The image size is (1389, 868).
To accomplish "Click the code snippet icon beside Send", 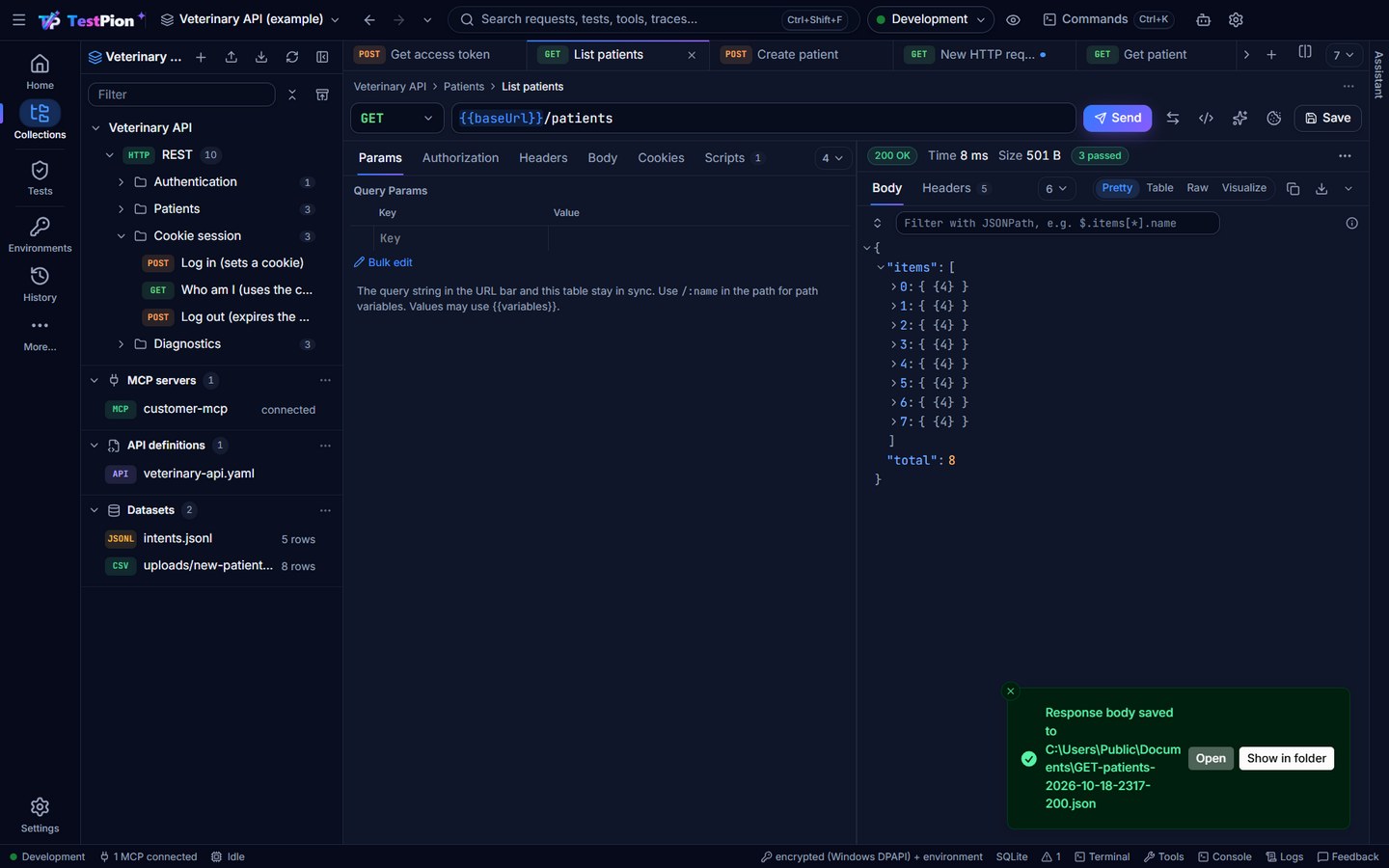I will tap(1206, 118).
